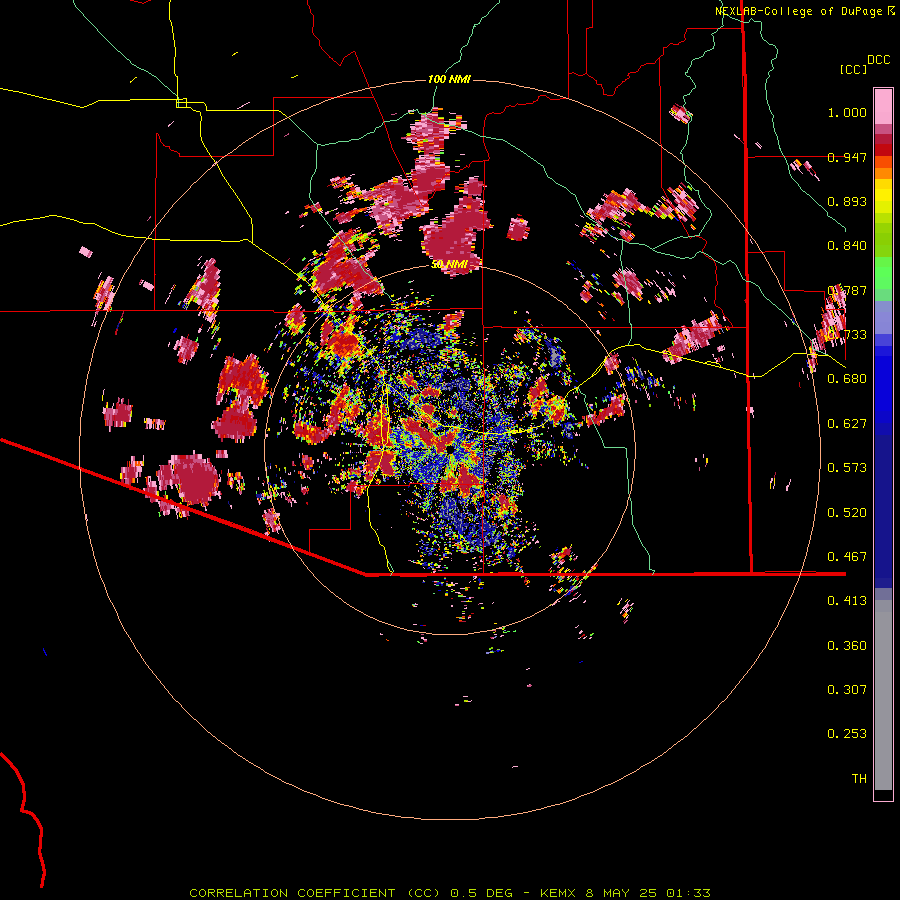Click the NEXLAB-College of DuPage credit text

pyautogui.click(x=805, y=11)
